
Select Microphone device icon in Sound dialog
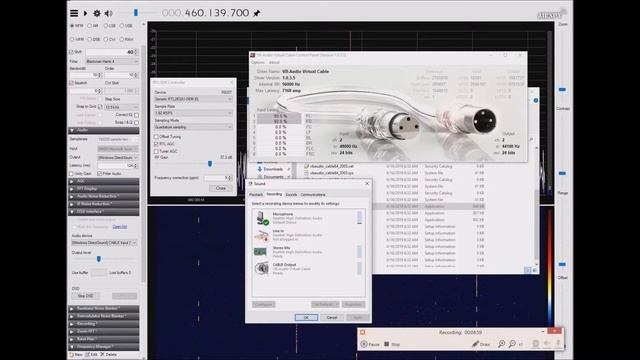tap(262, 218)
